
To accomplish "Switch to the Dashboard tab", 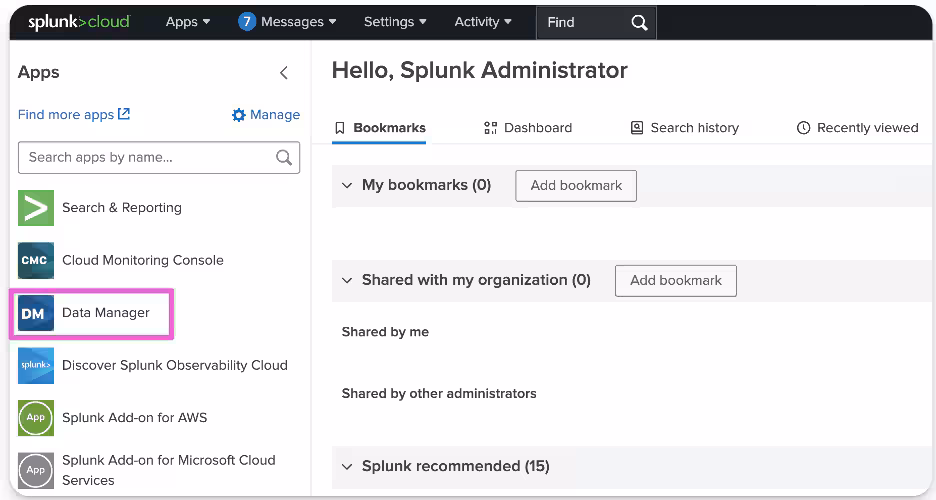I will pyautogui.click(x=528, y=128).
